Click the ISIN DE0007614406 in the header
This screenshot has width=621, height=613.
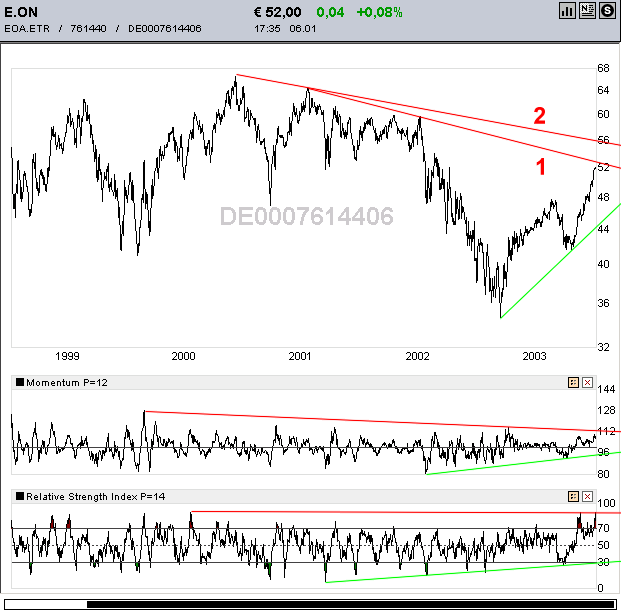[165, 29]
